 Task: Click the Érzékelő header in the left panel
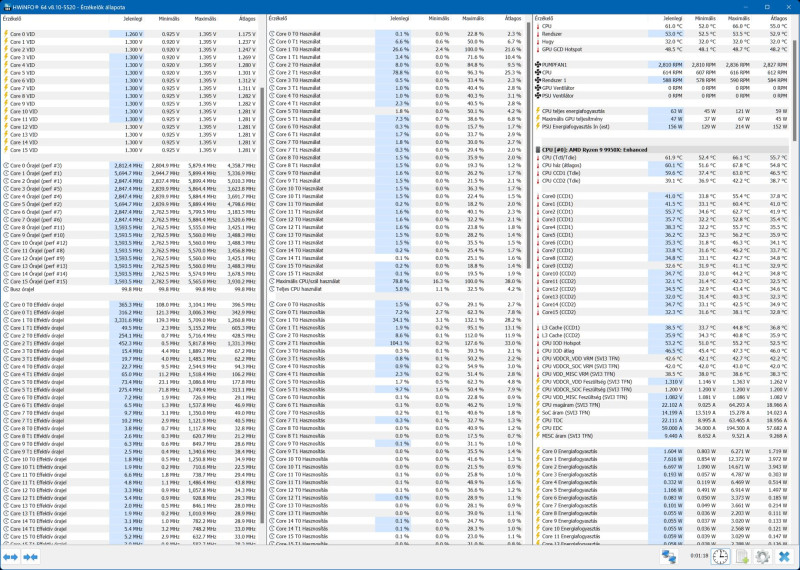pyautogui.click(x=12, y=18)
